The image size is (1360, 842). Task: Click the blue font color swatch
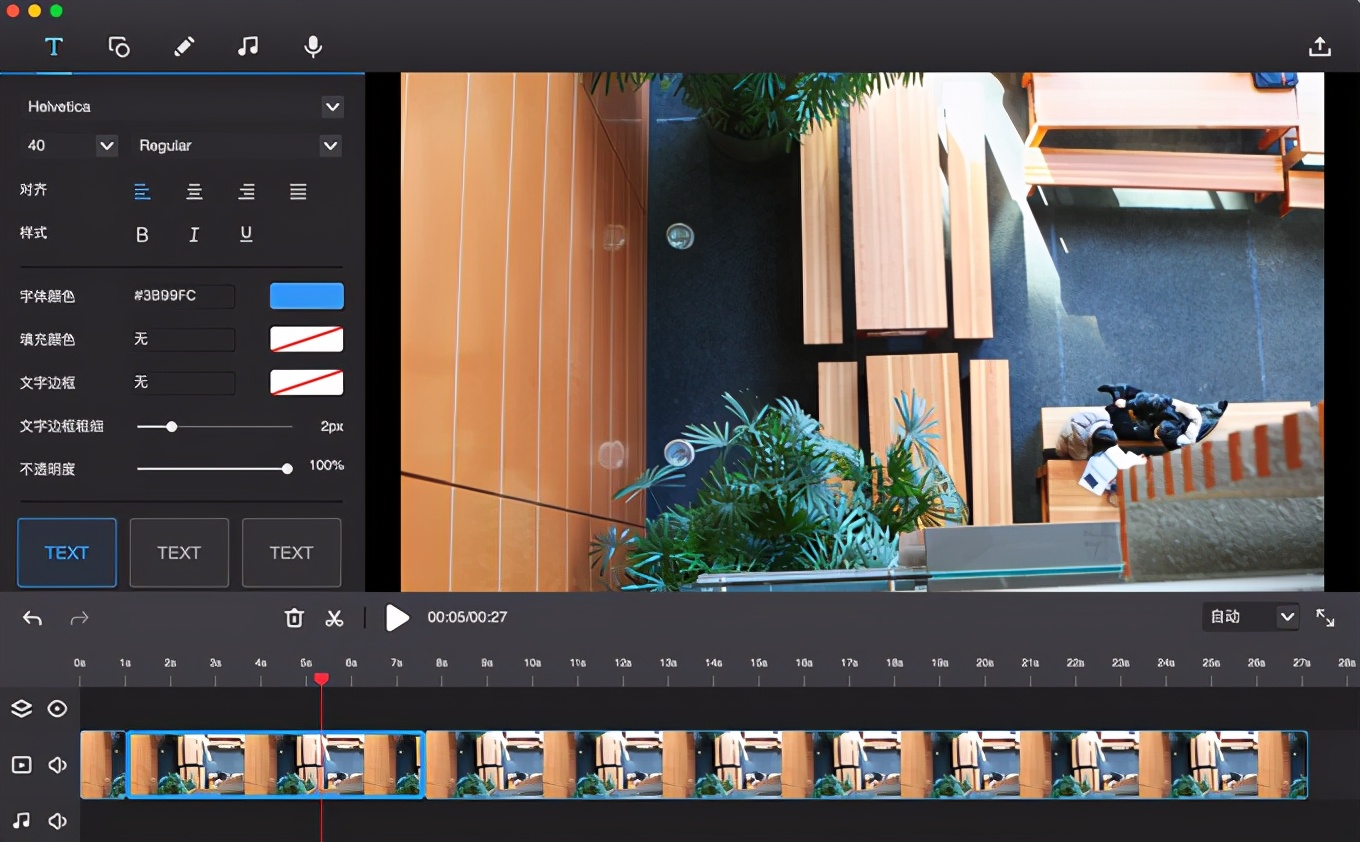click(306, 296)
